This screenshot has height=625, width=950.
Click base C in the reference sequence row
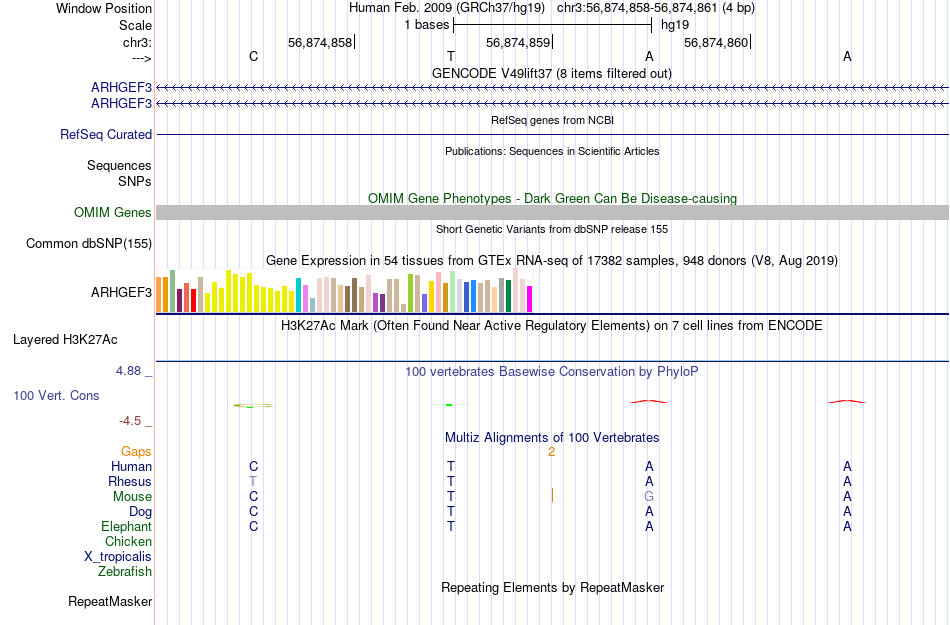(253, 56)
